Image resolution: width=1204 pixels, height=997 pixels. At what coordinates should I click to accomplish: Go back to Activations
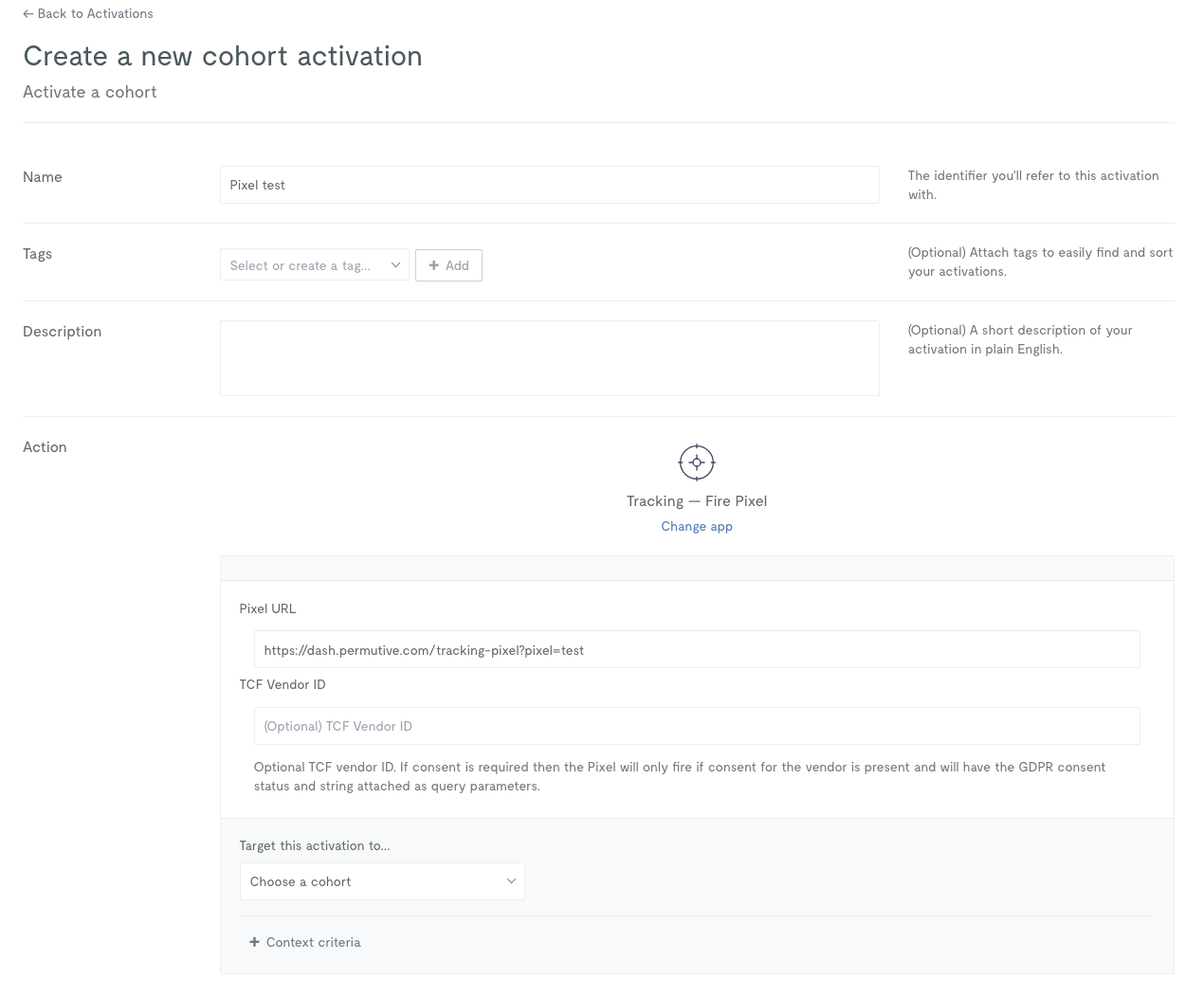tap(88, 14)
